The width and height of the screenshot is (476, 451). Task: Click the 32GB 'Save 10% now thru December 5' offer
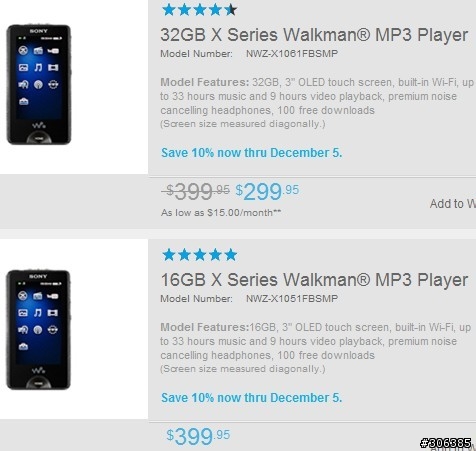click(x=252, y=153)
